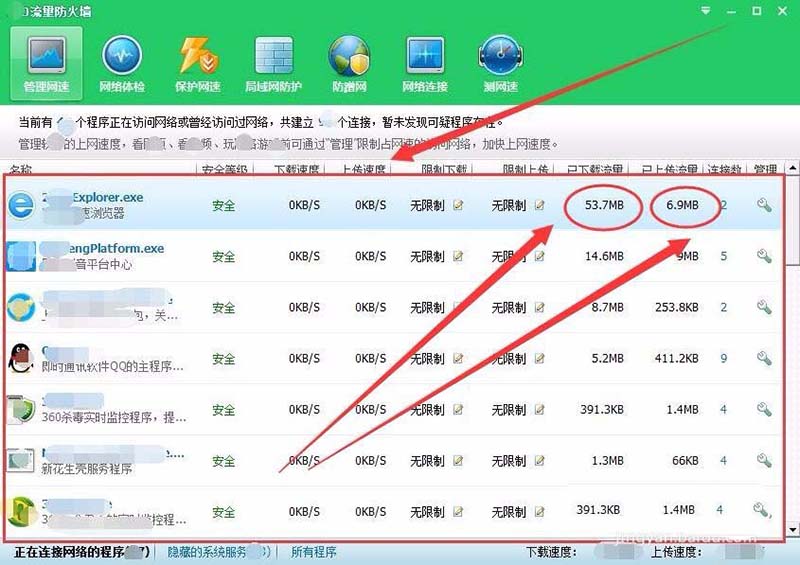Launch the 测网速 speed test
This screenshot has width=800, height=565.
pyautogui.click(x=499, y=62)
